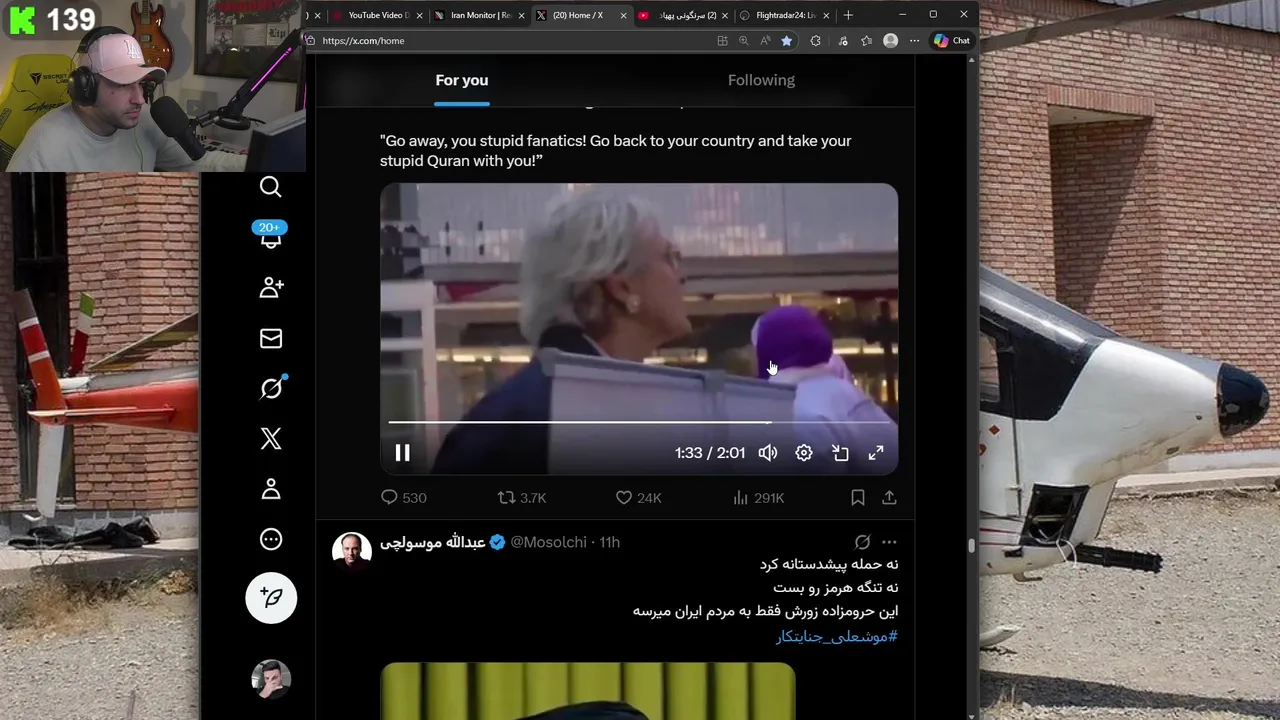Open more options on Mosolchi post

click(889, 542)
